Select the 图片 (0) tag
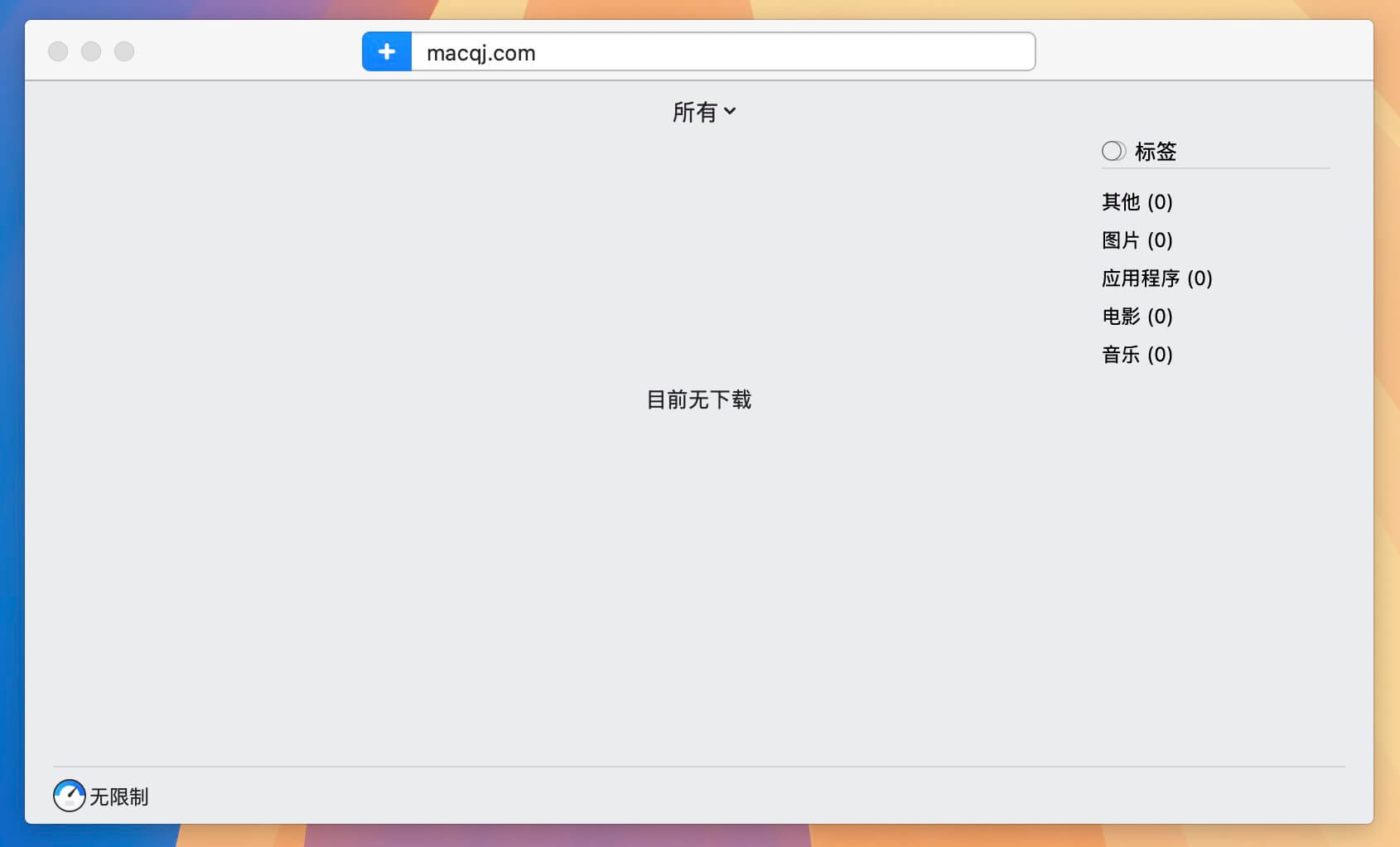The width and height of the screenshot is (1400, 847). pos(1137,240)
